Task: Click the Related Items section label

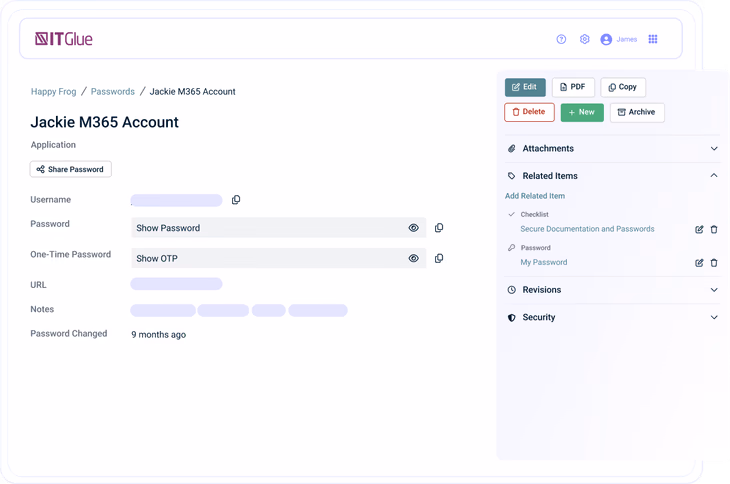Action: pyautogui.click(x=550, y=176)
